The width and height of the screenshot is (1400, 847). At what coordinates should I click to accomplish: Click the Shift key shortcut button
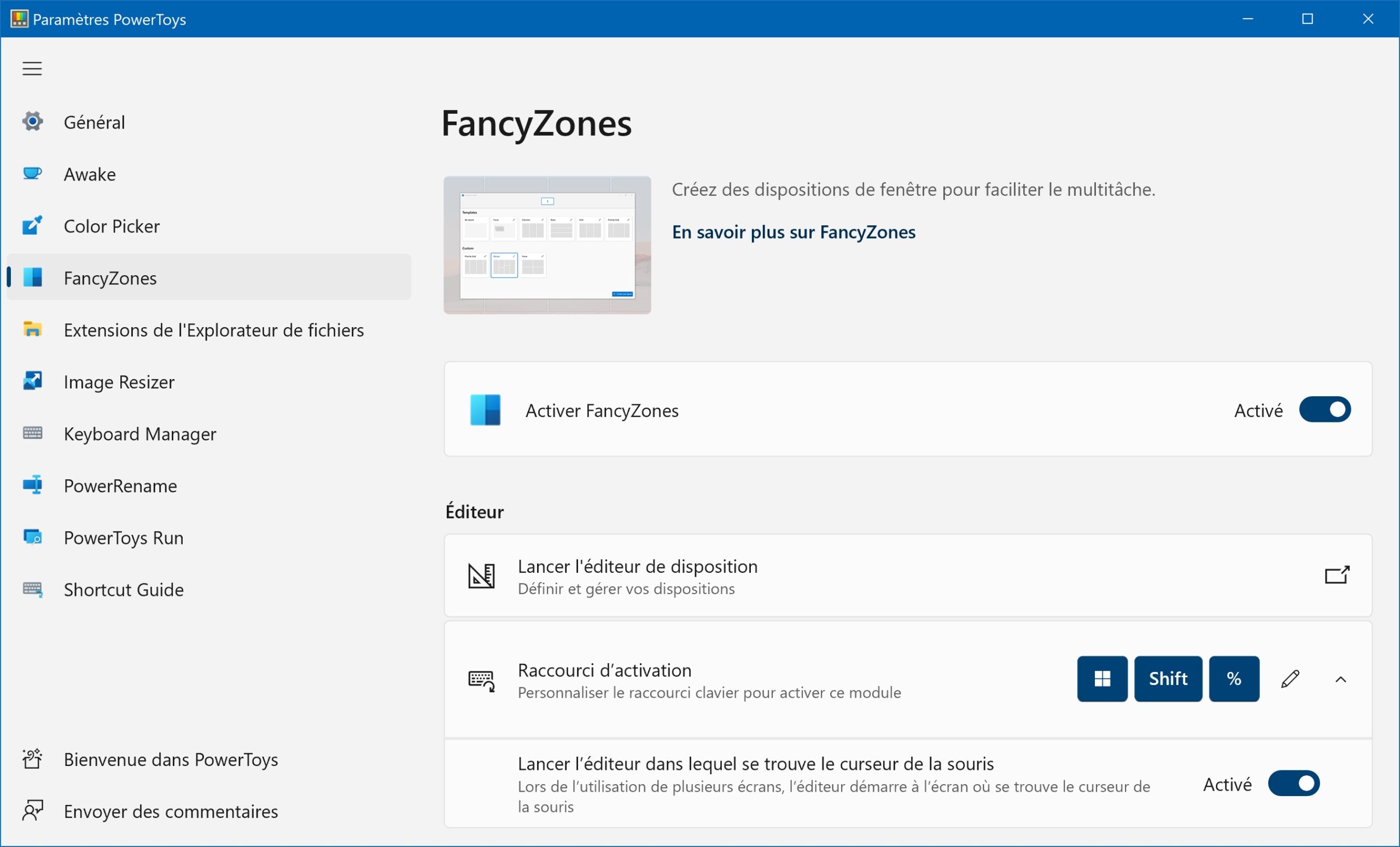pyautogui.click(x=1168, y=678)
